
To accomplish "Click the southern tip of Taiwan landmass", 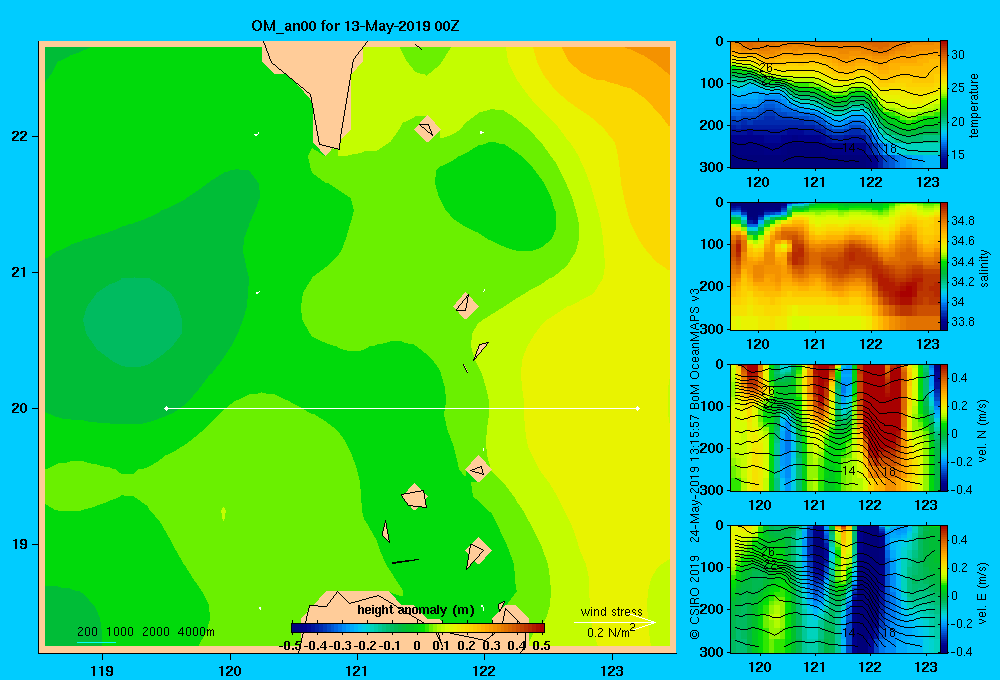I will 328,148.
